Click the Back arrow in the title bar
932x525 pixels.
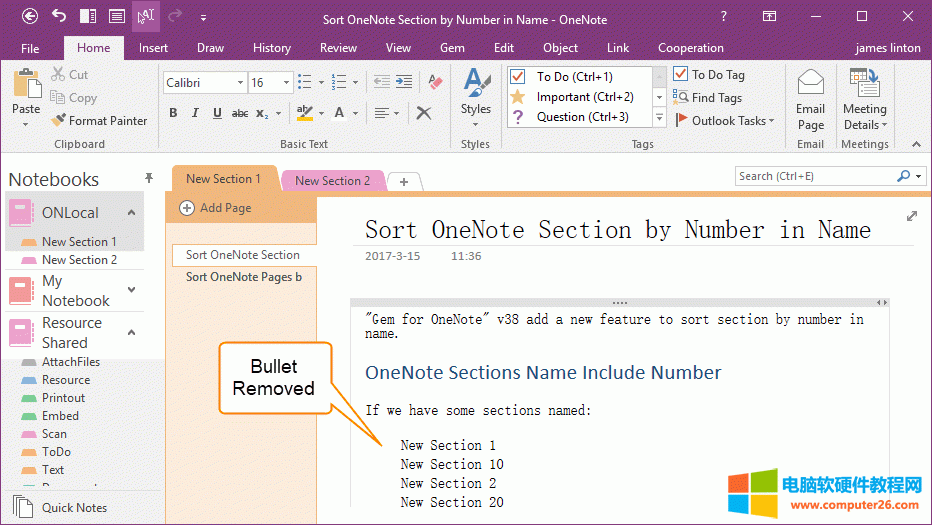(30, 16)
